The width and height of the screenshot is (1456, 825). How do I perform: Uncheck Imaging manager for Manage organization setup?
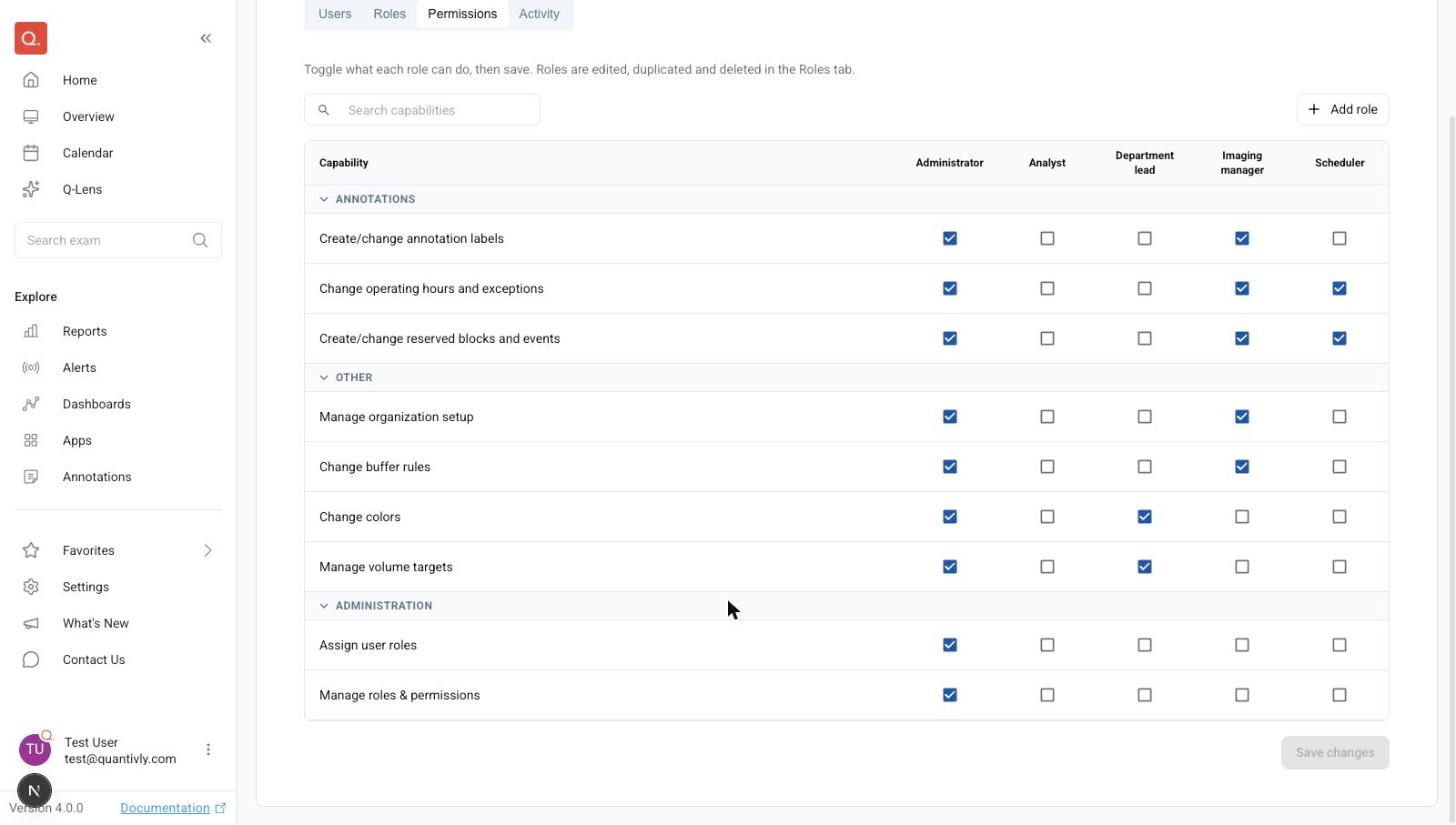(x=1242, y=417)
